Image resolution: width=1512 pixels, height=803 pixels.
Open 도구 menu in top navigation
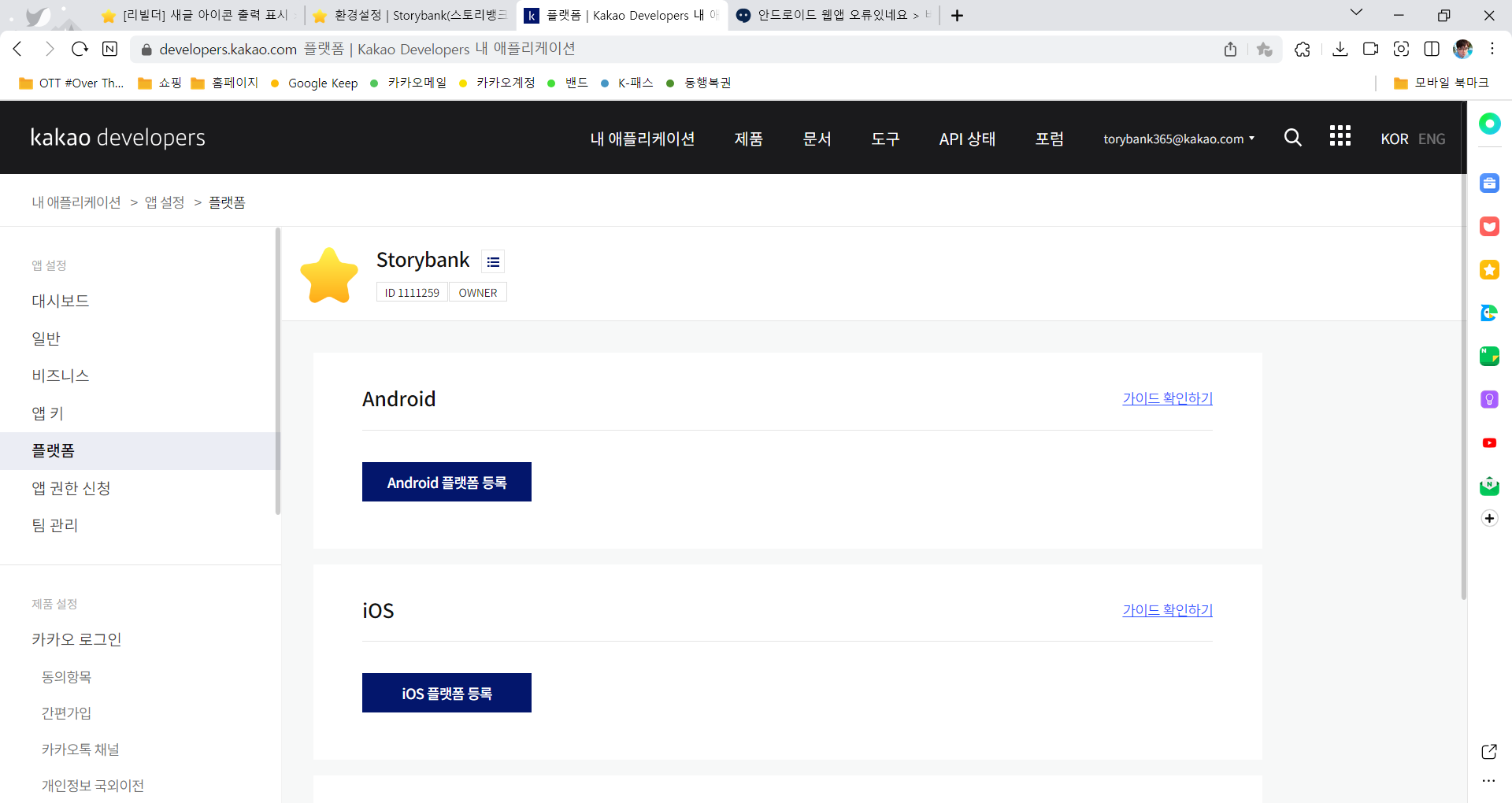(886, 139)
